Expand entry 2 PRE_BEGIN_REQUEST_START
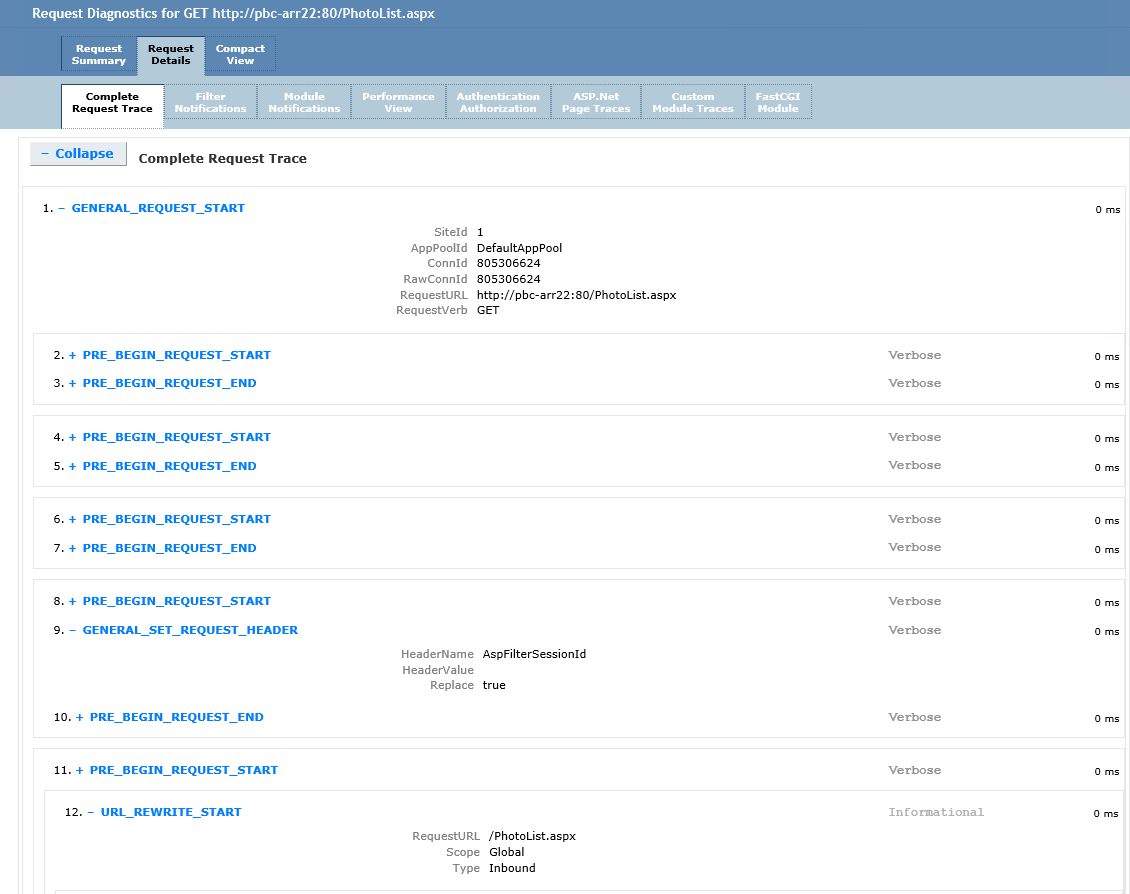Viewport: 1130px width, 894px height. point(176,355)
